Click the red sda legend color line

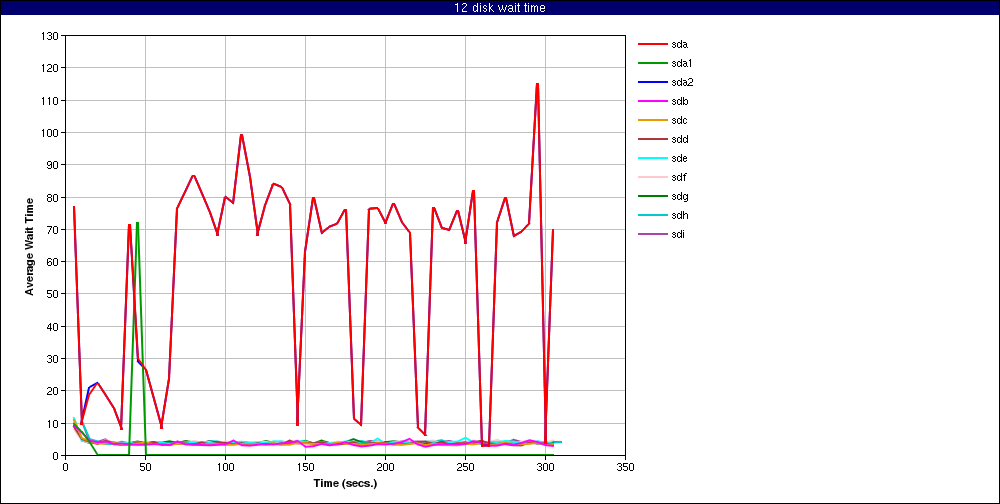pyautogui.click(x=652, y=45)
